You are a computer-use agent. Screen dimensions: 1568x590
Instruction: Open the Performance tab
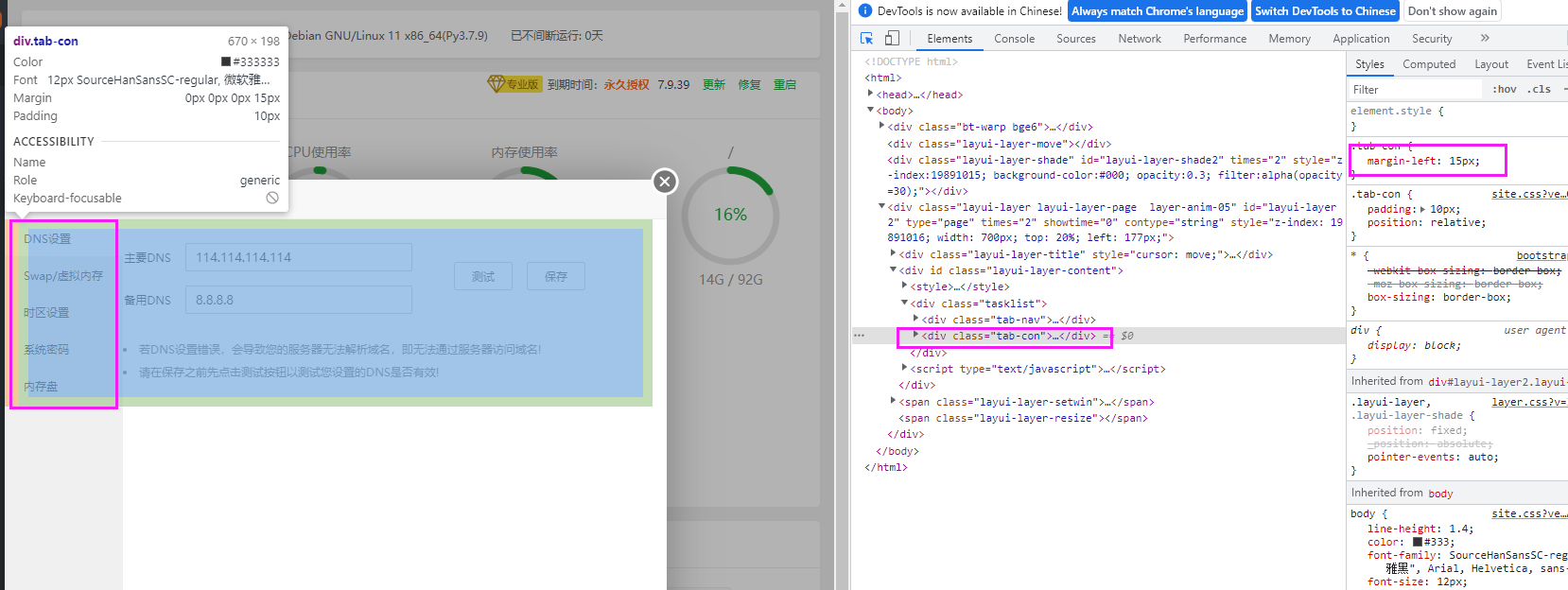point(1215,39)
